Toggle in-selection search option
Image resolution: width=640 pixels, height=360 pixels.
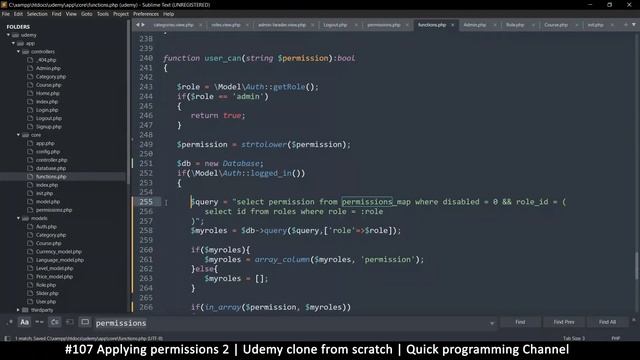pyautogui.click(x=69, y=322)
